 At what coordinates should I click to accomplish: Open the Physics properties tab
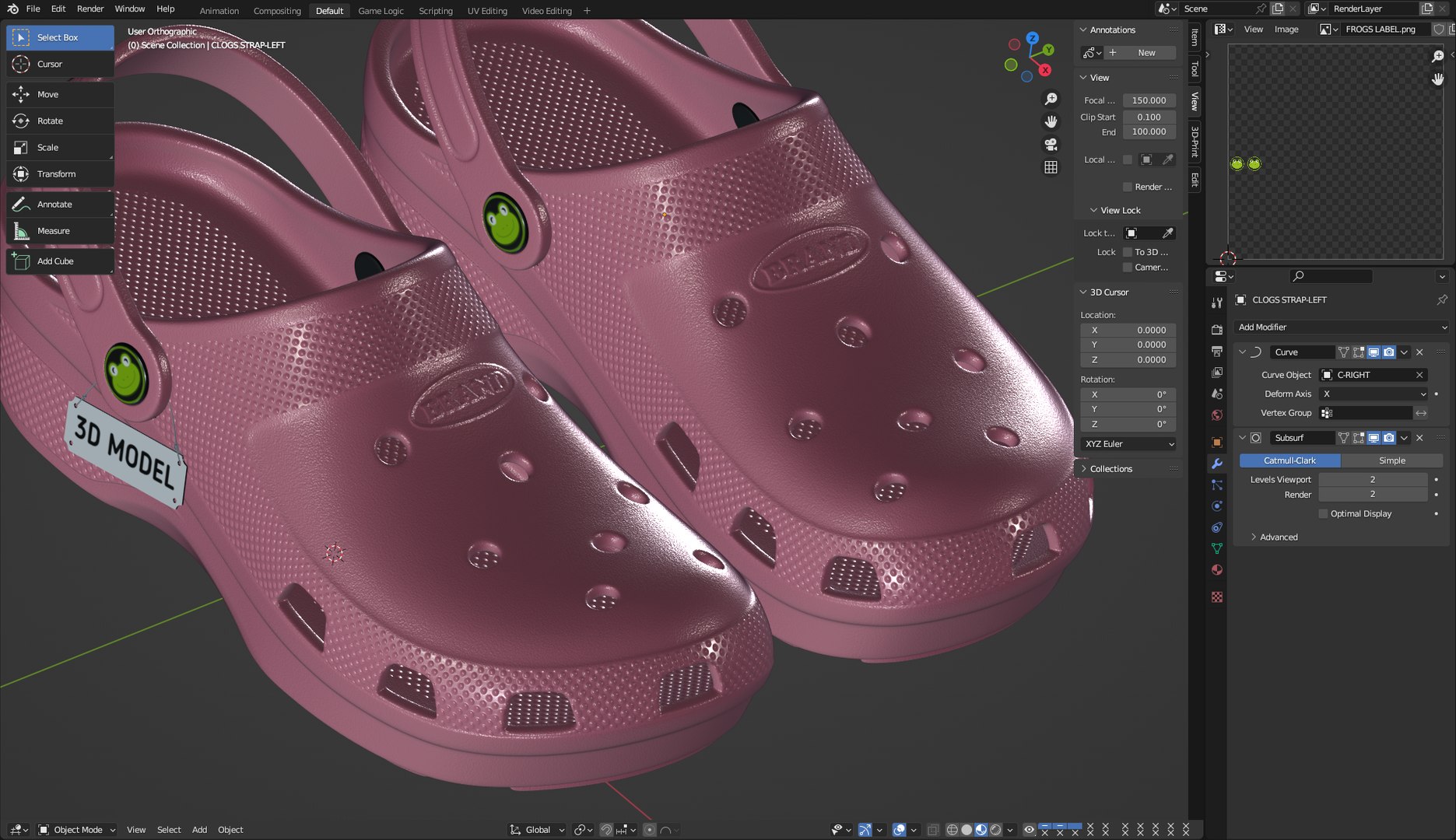point(1217,506)
